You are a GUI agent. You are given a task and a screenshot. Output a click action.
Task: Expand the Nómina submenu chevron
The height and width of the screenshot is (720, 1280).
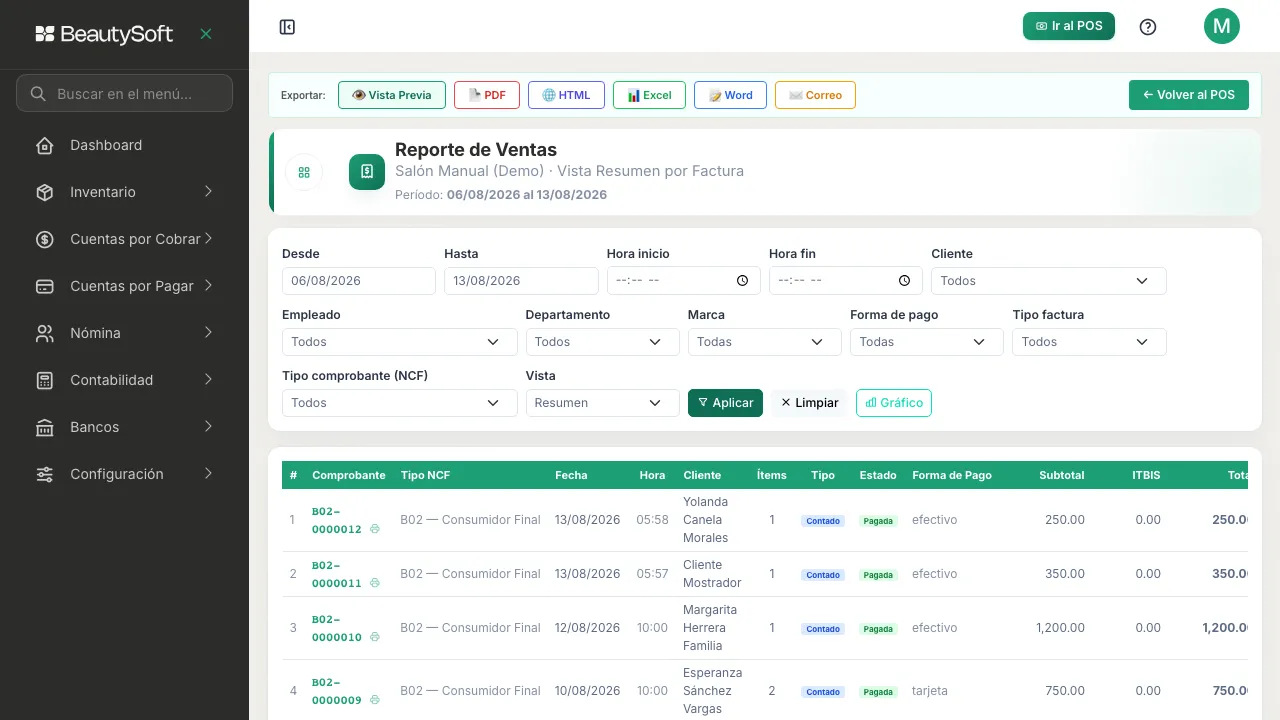tap(208, 332)
